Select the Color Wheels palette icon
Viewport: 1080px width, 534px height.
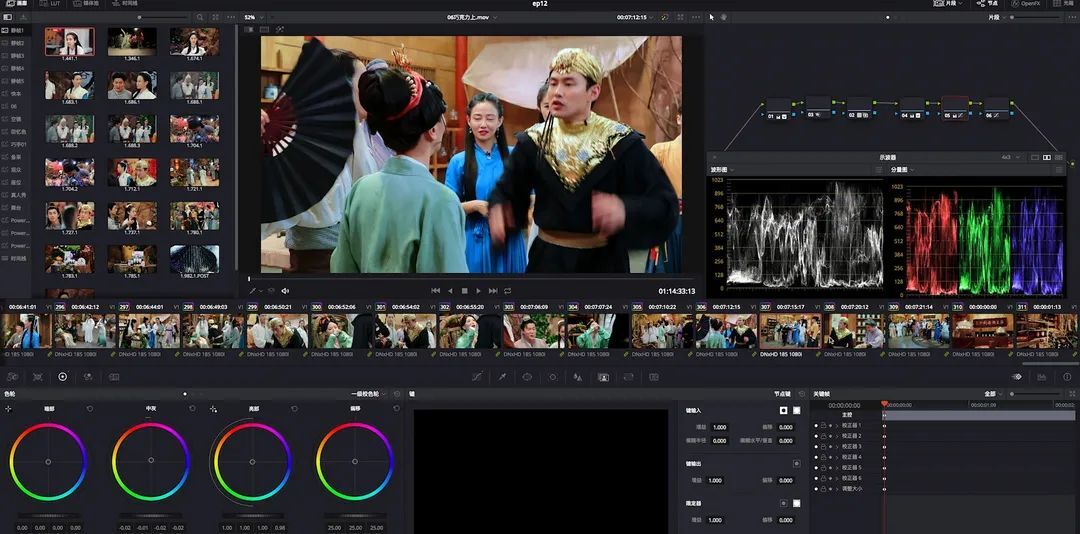tap(63, 377)
